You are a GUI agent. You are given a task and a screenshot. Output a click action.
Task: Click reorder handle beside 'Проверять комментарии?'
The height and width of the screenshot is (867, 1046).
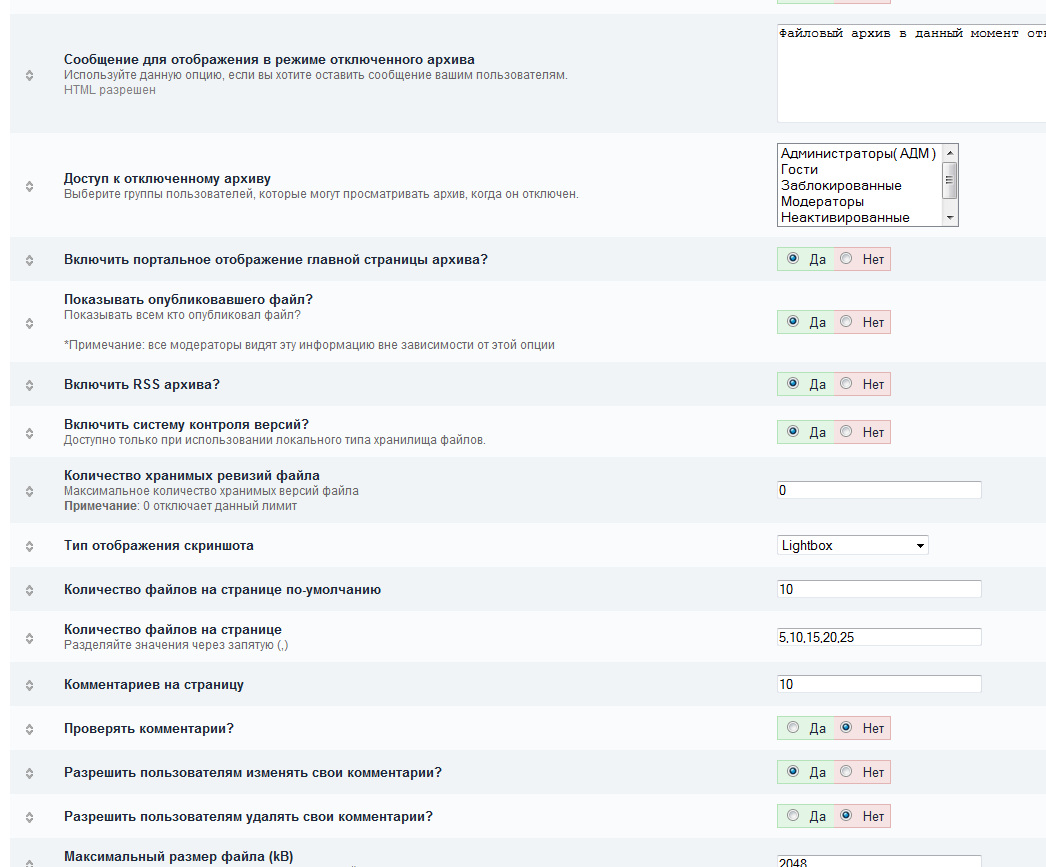29,729
